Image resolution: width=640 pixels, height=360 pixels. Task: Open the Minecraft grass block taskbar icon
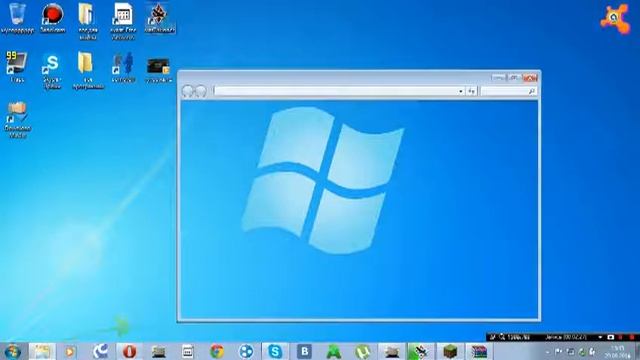pos(450,351)
